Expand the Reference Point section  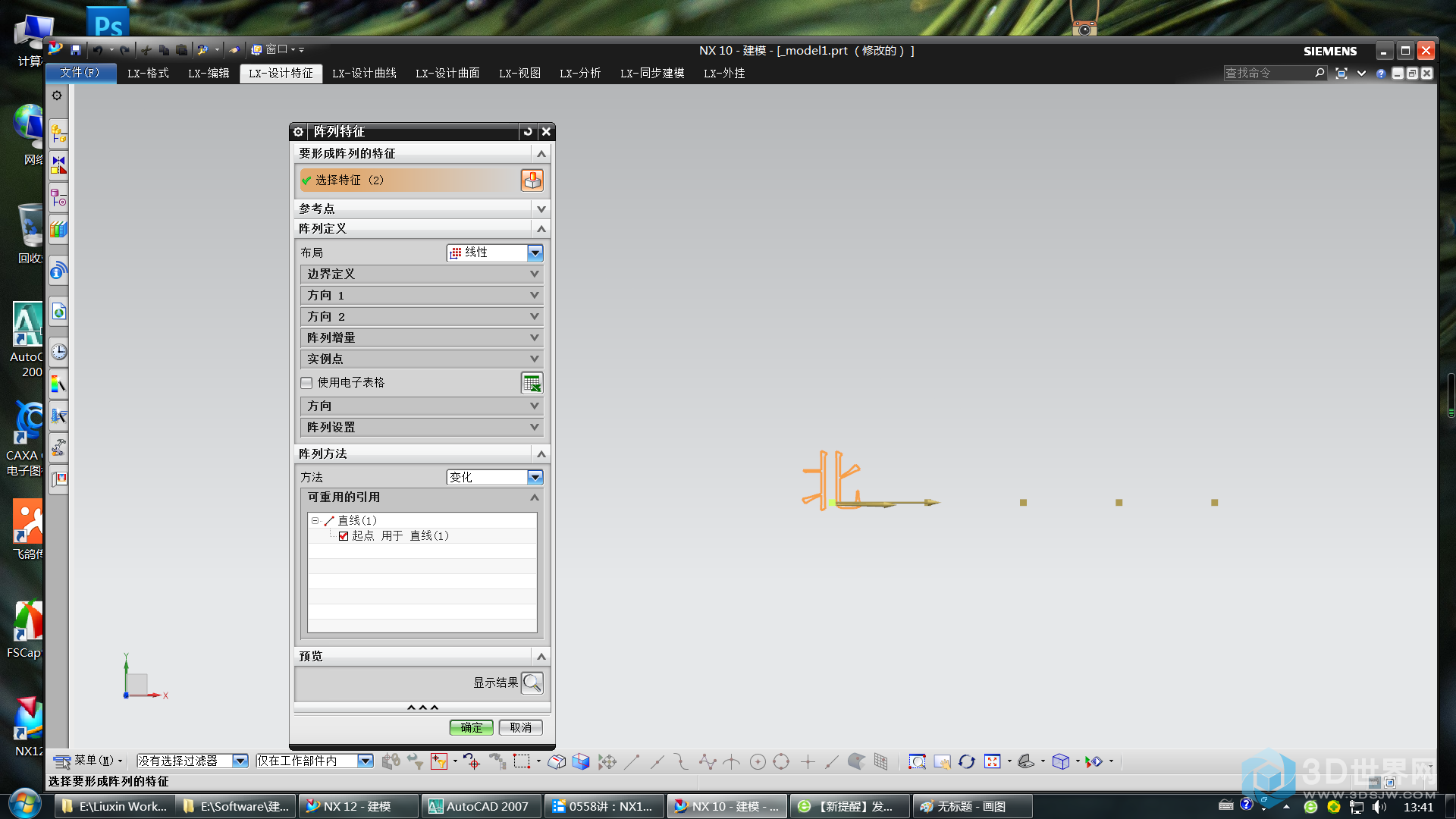[422, 209]
